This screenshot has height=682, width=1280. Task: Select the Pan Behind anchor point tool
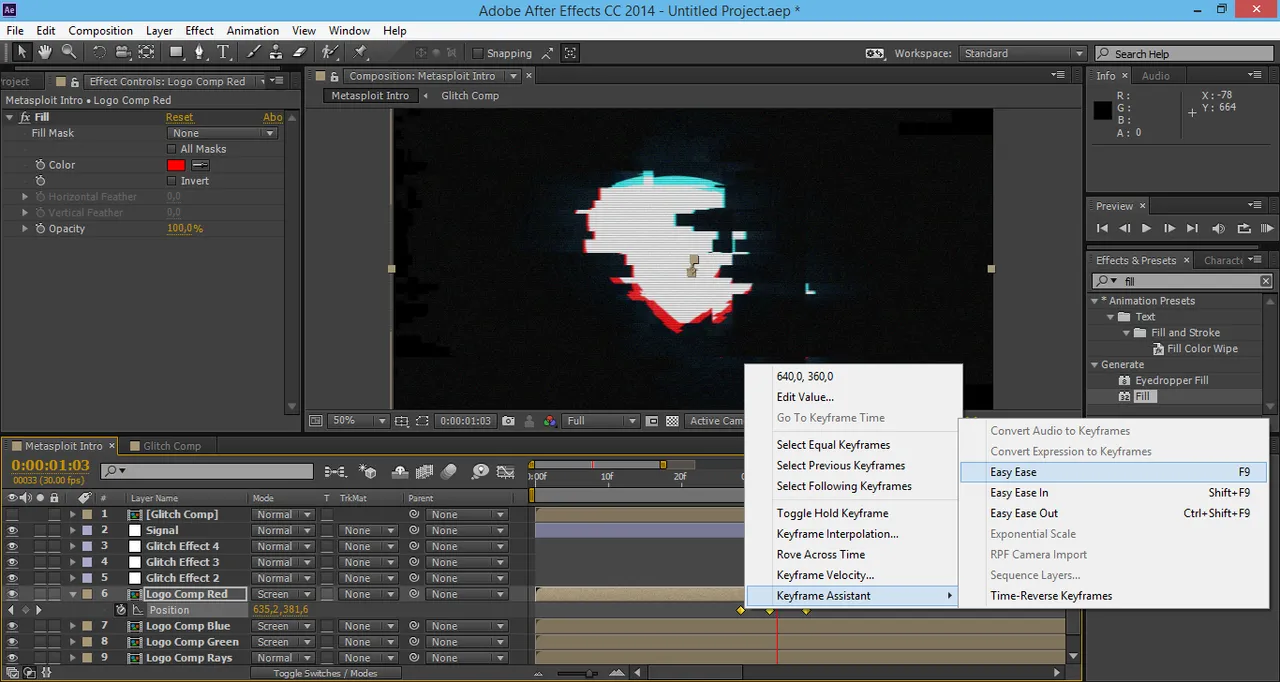[x=147, y=53]
